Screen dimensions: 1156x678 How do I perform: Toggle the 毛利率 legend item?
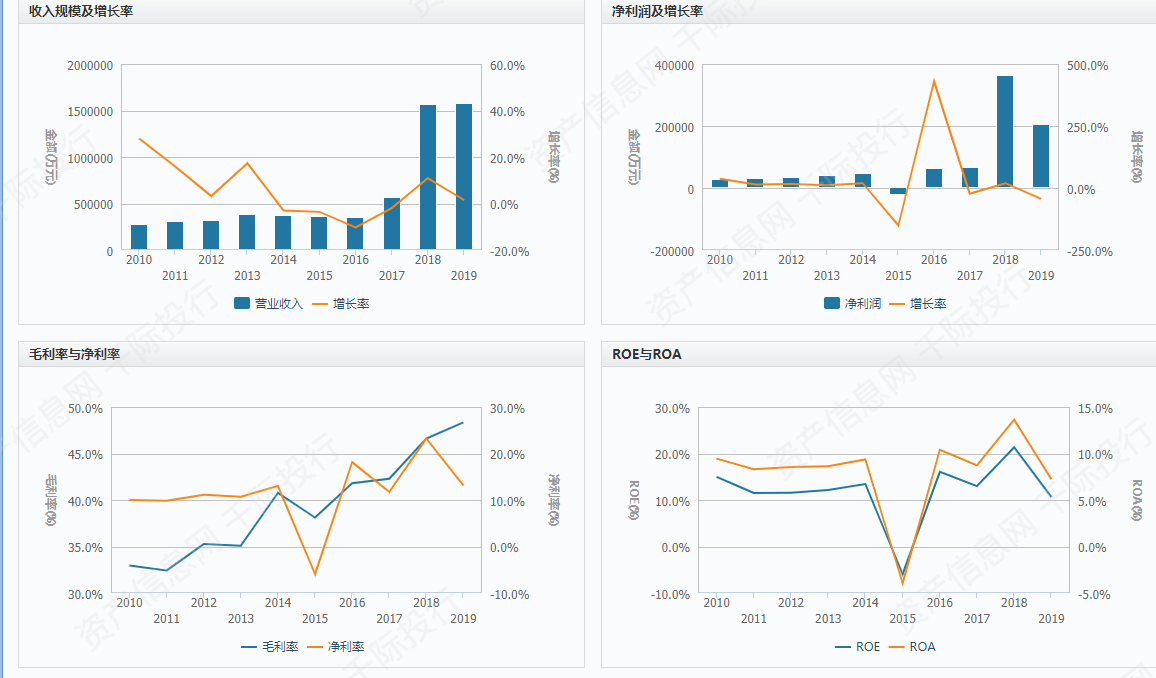pos(270,646)
